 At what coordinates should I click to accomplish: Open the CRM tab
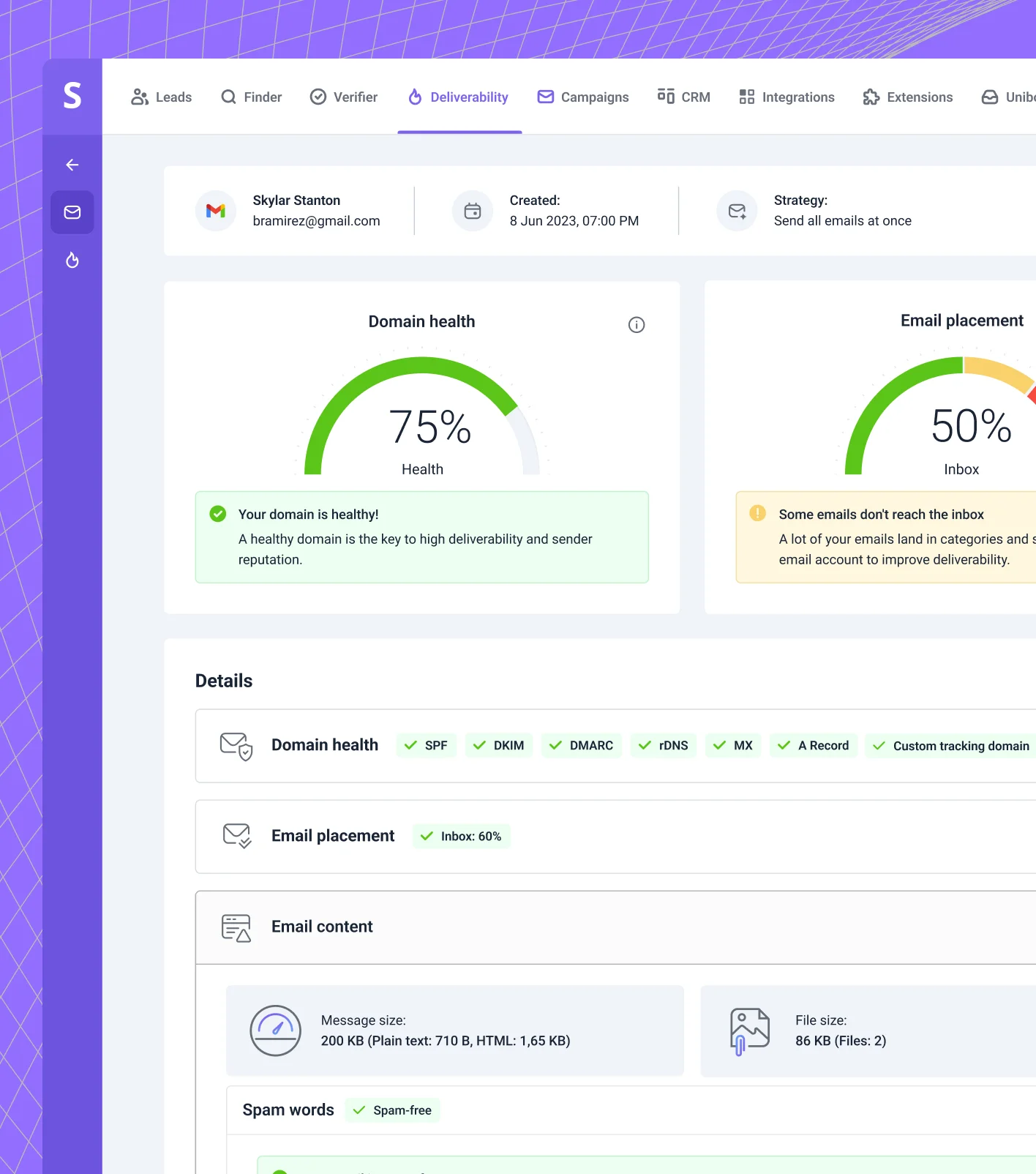(x=684, y=97)
